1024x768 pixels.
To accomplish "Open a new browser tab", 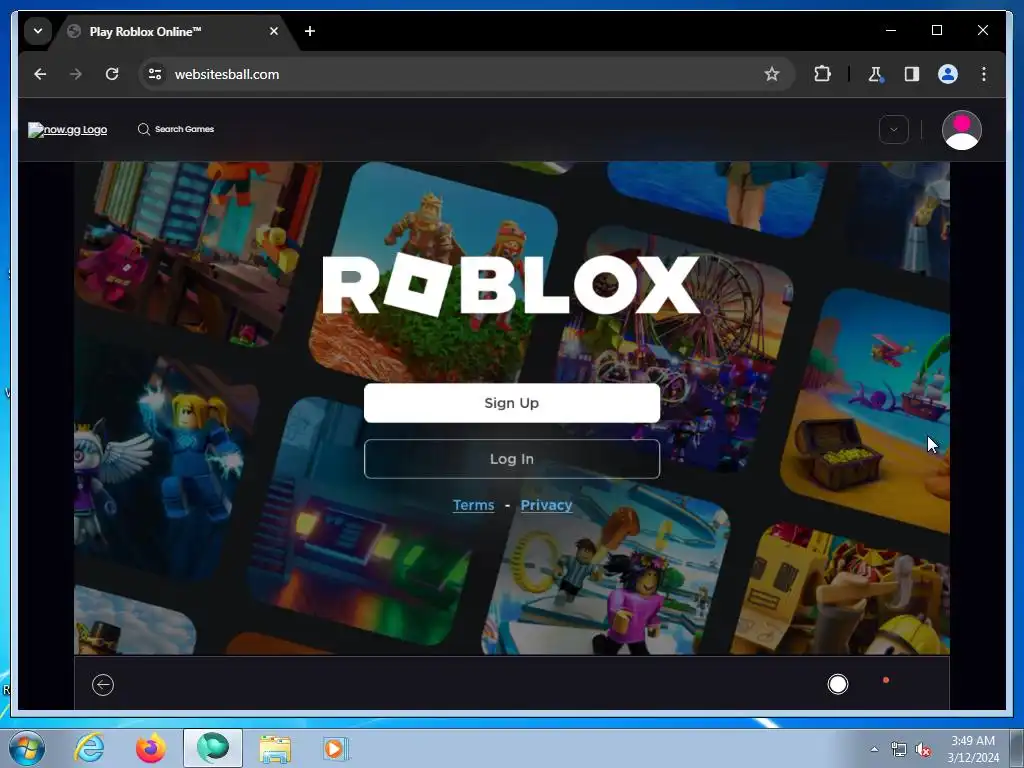I will [310, 31].
